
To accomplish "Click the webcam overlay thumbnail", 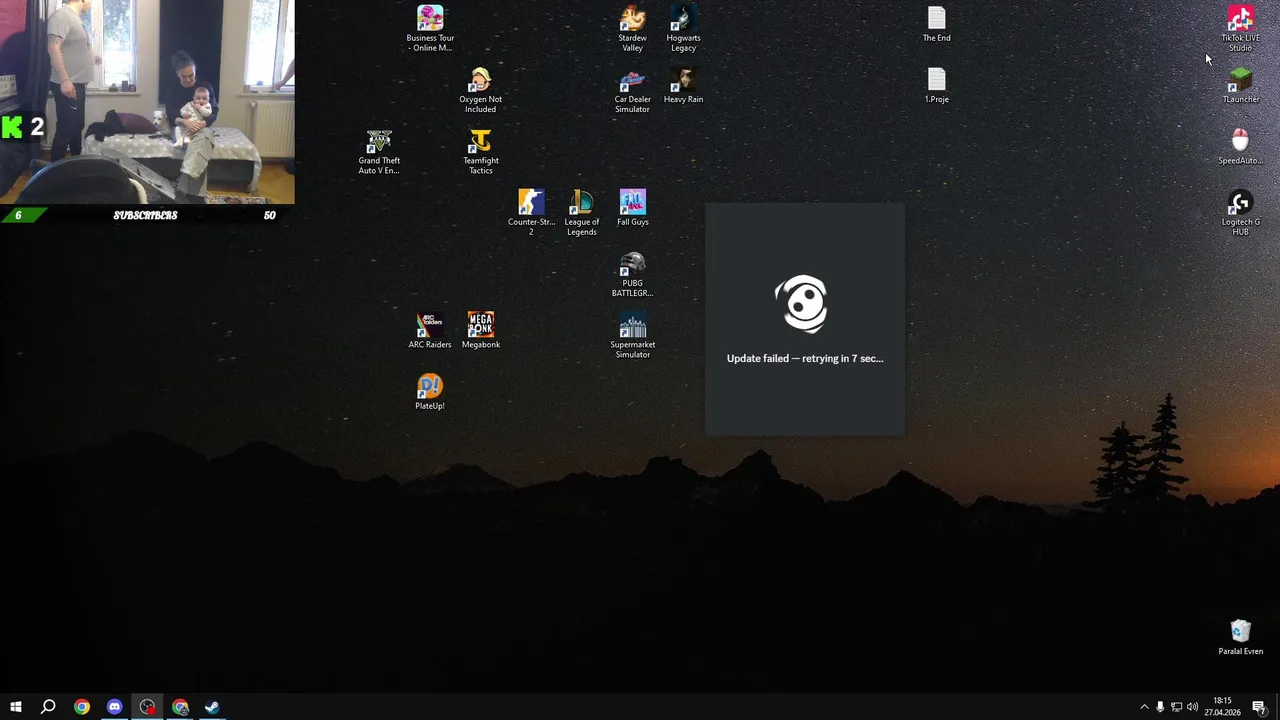I will point(147,102).
